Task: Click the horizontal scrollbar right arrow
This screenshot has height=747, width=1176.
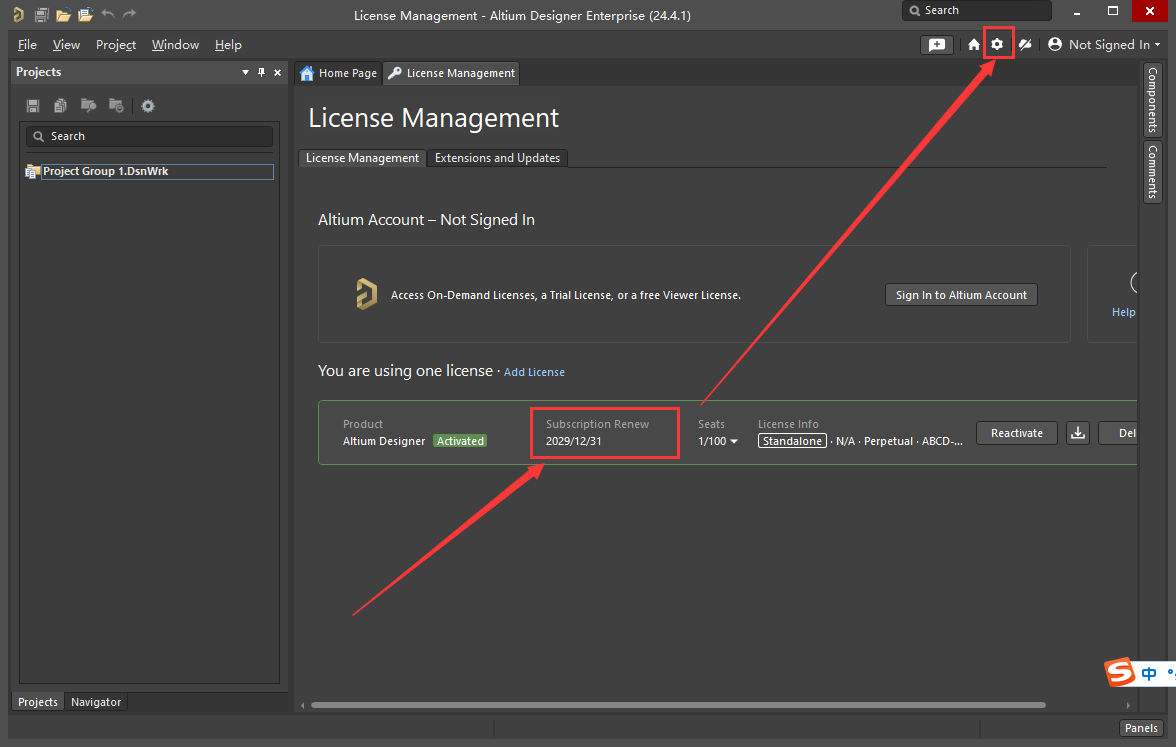Action: click(1128, 705)
